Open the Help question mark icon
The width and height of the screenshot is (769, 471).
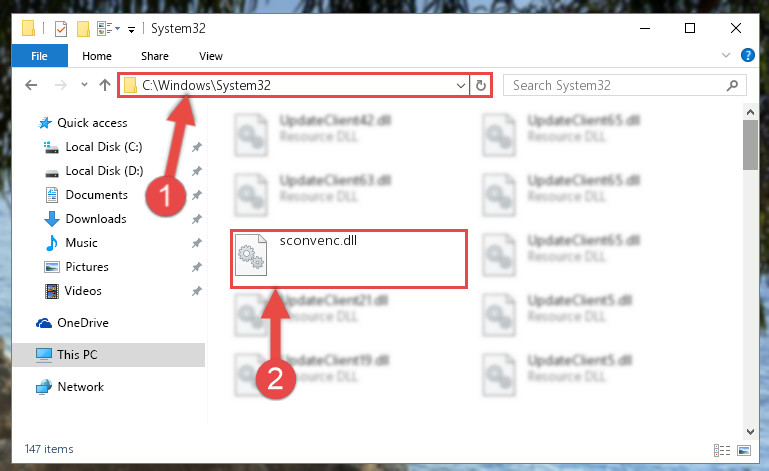tap(747, 55)
